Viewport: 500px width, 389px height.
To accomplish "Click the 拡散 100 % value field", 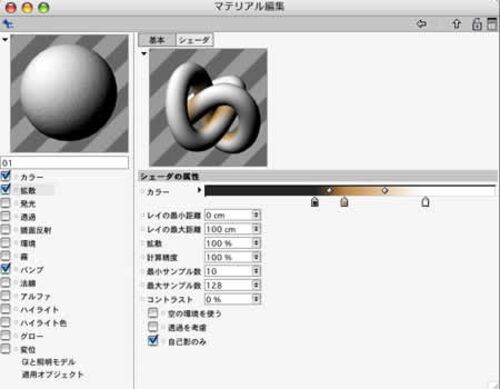I will 228,243.
